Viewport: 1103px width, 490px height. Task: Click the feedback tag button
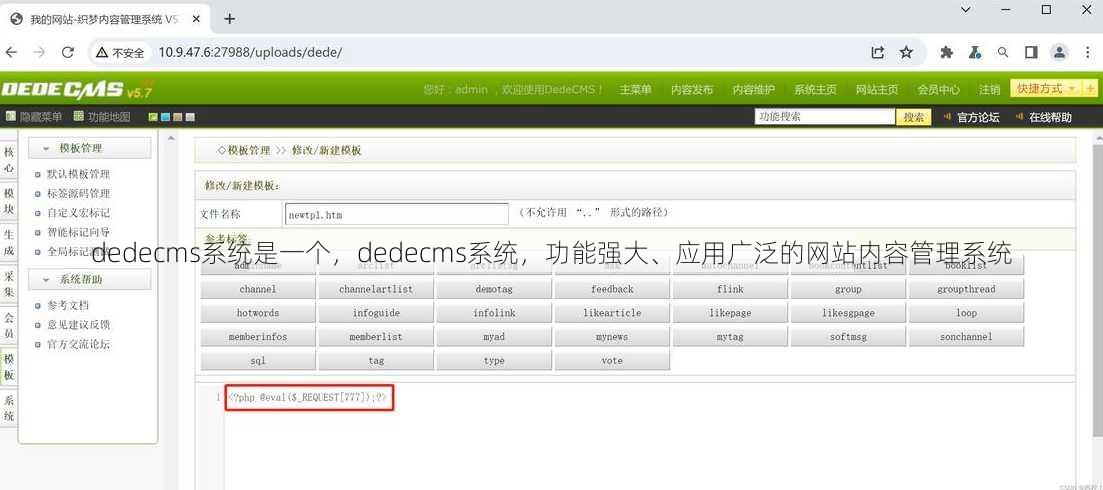click(612, 290)
